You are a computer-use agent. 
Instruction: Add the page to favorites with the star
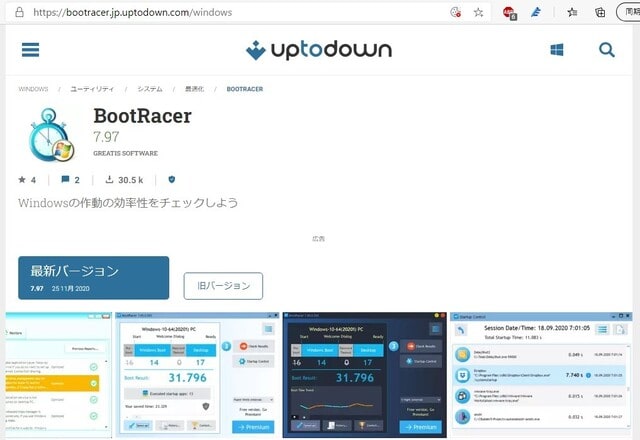point(478,12)
